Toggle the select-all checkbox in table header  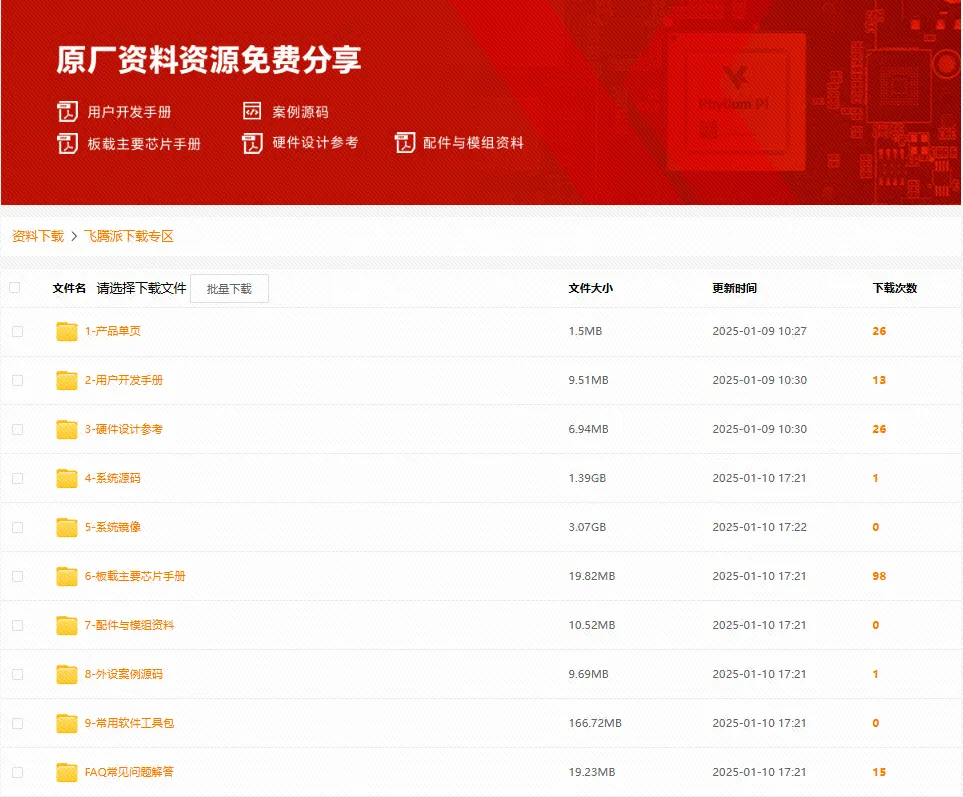[15, 287]
